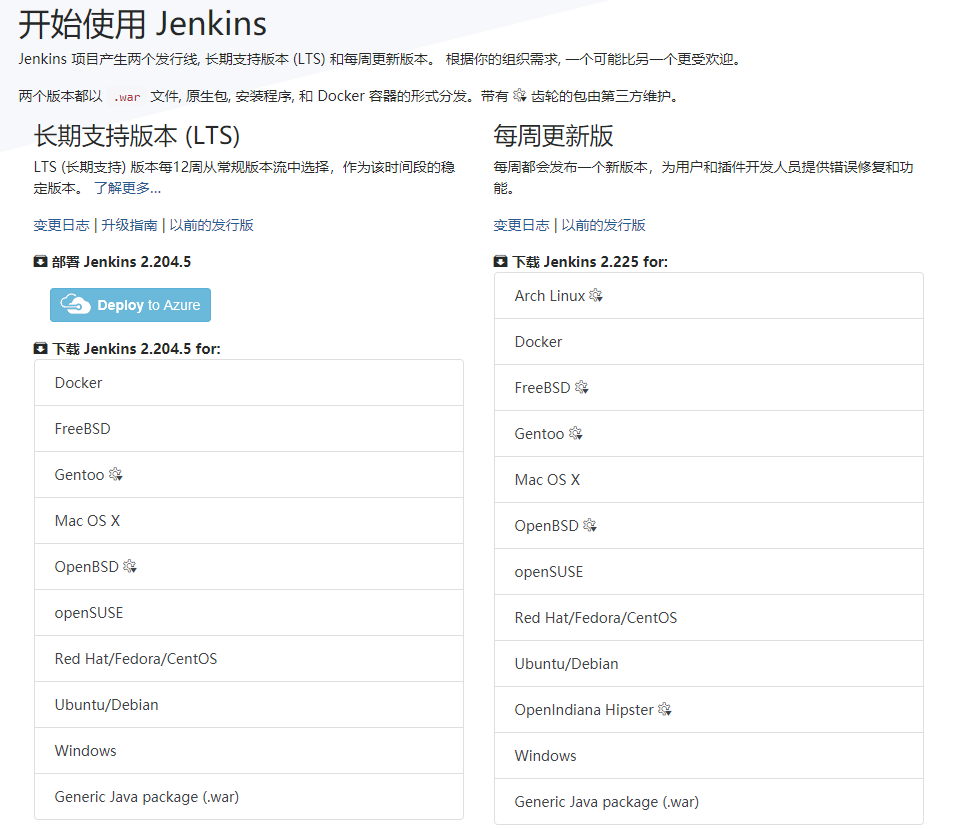Select OpenBSD in weekly download list
955x829 pixels.
click(709, 526)
